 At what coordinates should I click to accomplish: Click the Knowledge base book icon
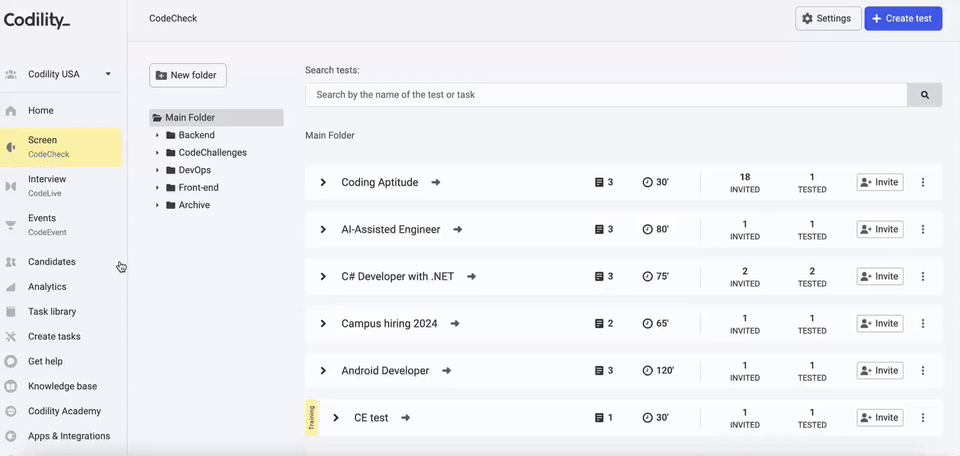10,387
